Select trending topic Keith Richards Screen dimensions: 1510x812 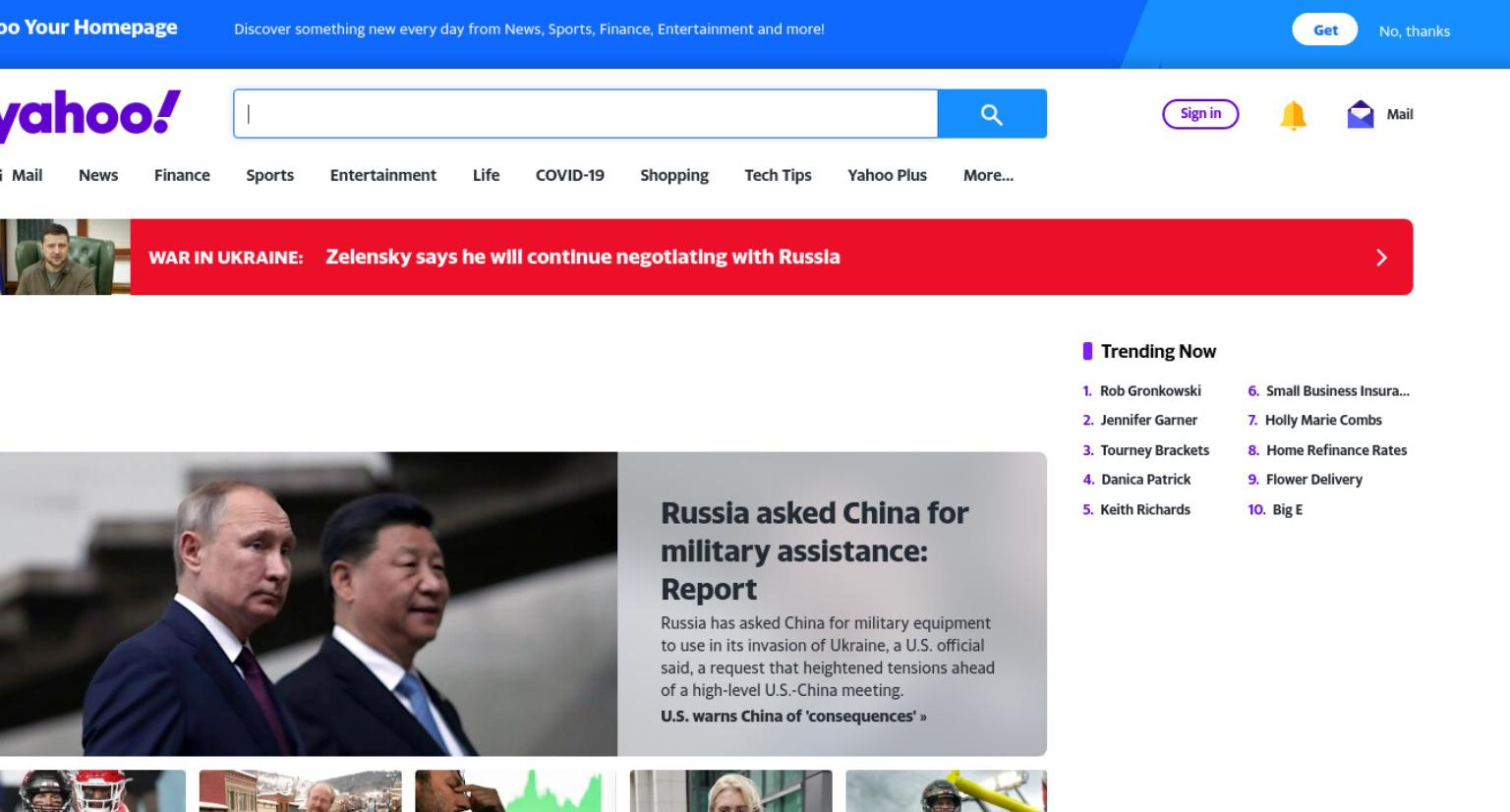click(1145, 509)
